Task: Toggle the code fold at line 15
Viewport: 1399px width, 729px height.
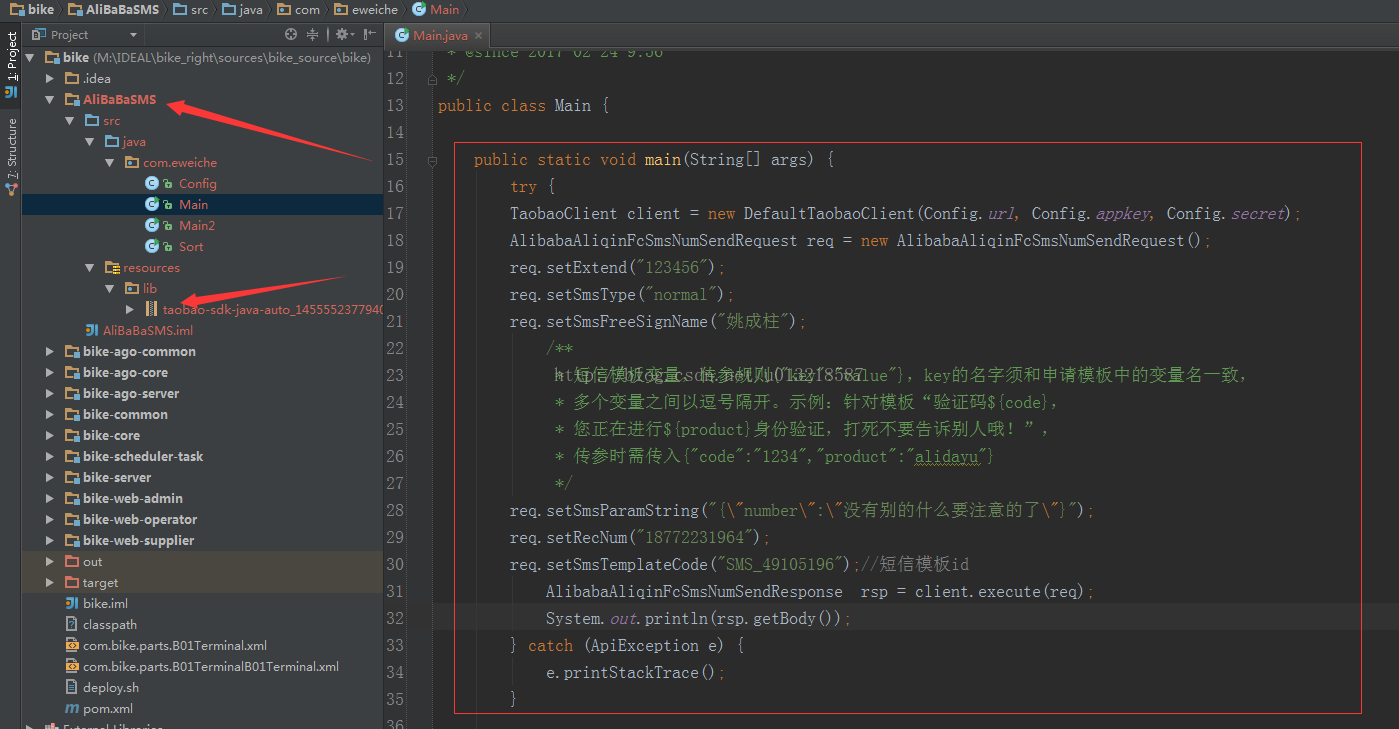Action: pyautogui.click(x=432, y=160)
